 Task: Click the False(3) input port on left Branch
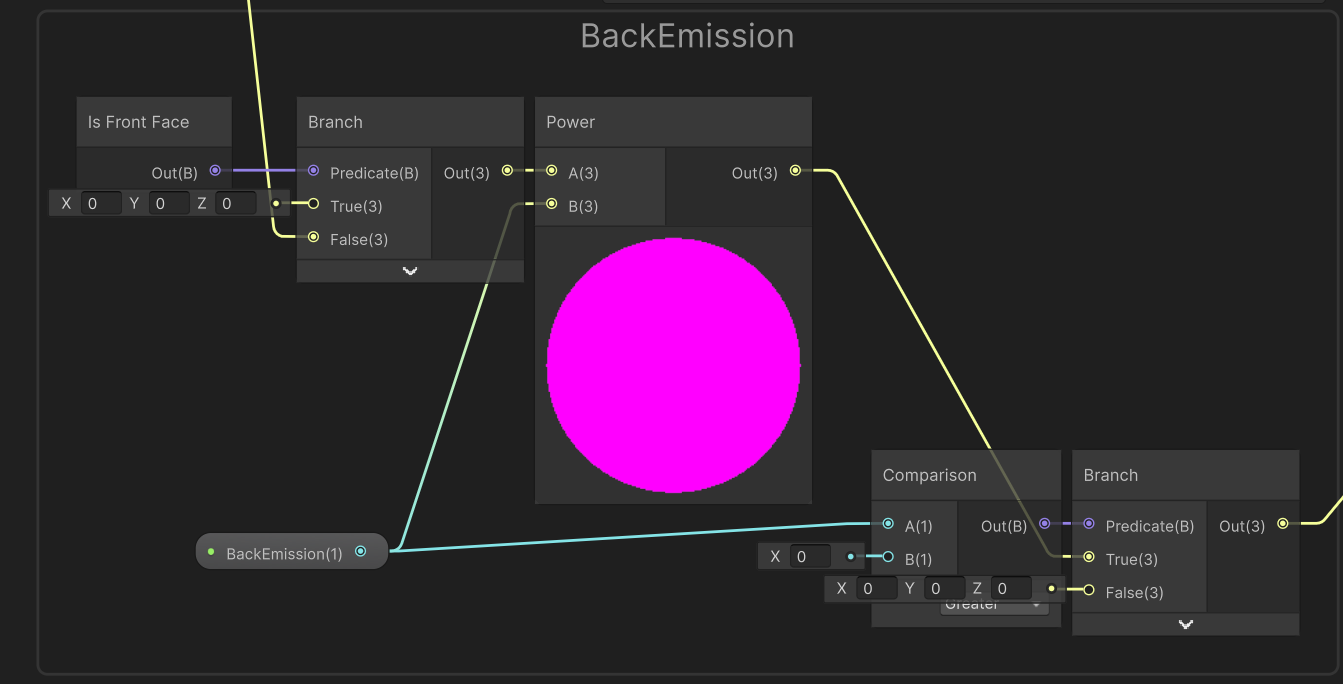coord(313,239)
